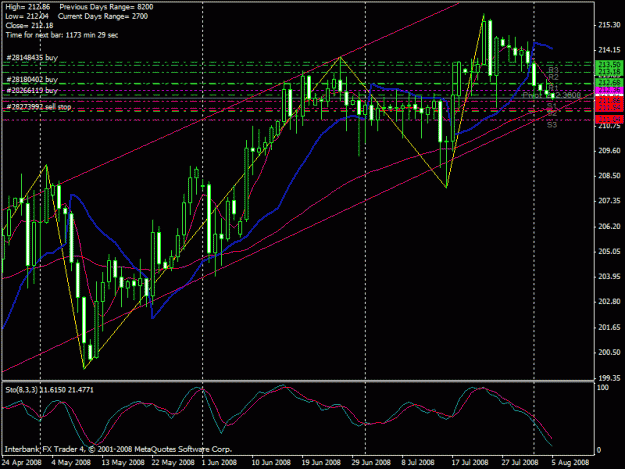Click the 'Sto(8,3,3)' stochastic indicator label
Image resolution: width=625 pixels, height=469 pixels.
coord(49,390)
